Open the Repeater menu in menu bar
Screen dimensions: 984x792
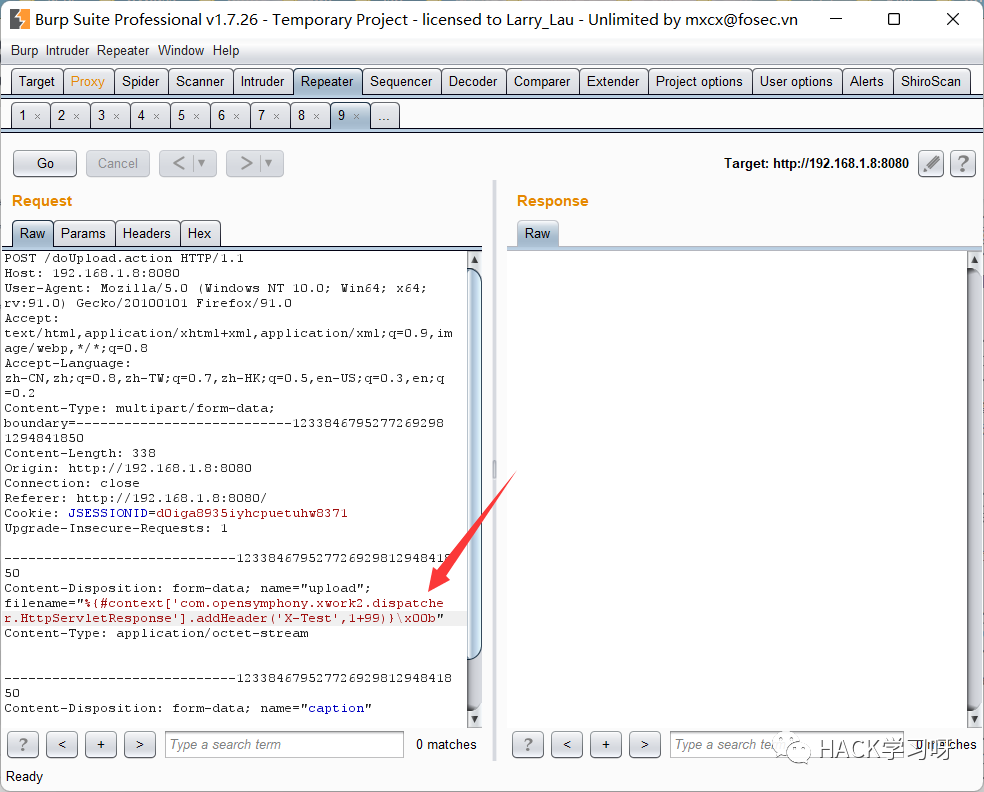(x=123, y=50)
